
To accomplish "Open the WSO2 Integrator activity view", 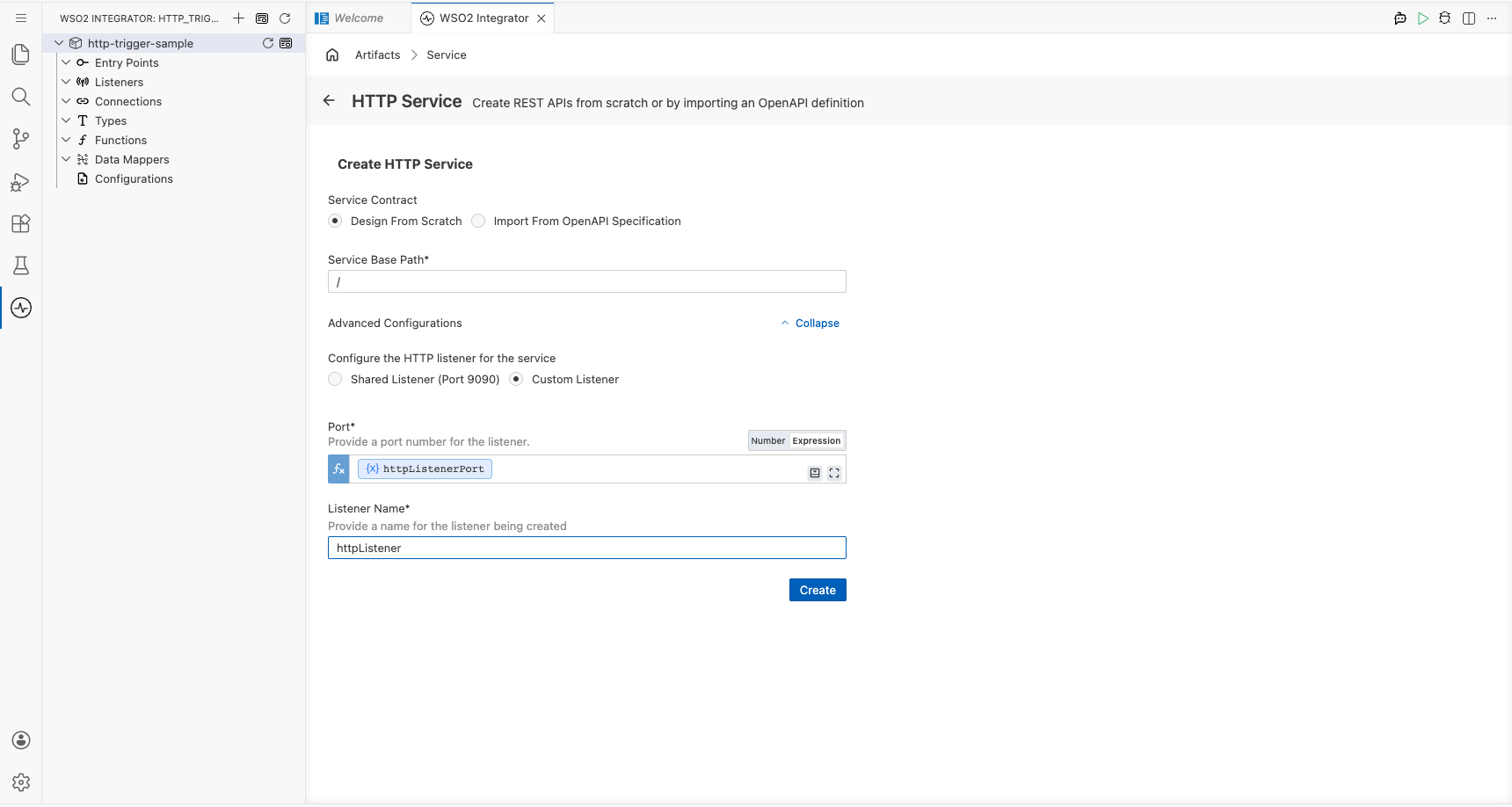I will click(21, 308).
